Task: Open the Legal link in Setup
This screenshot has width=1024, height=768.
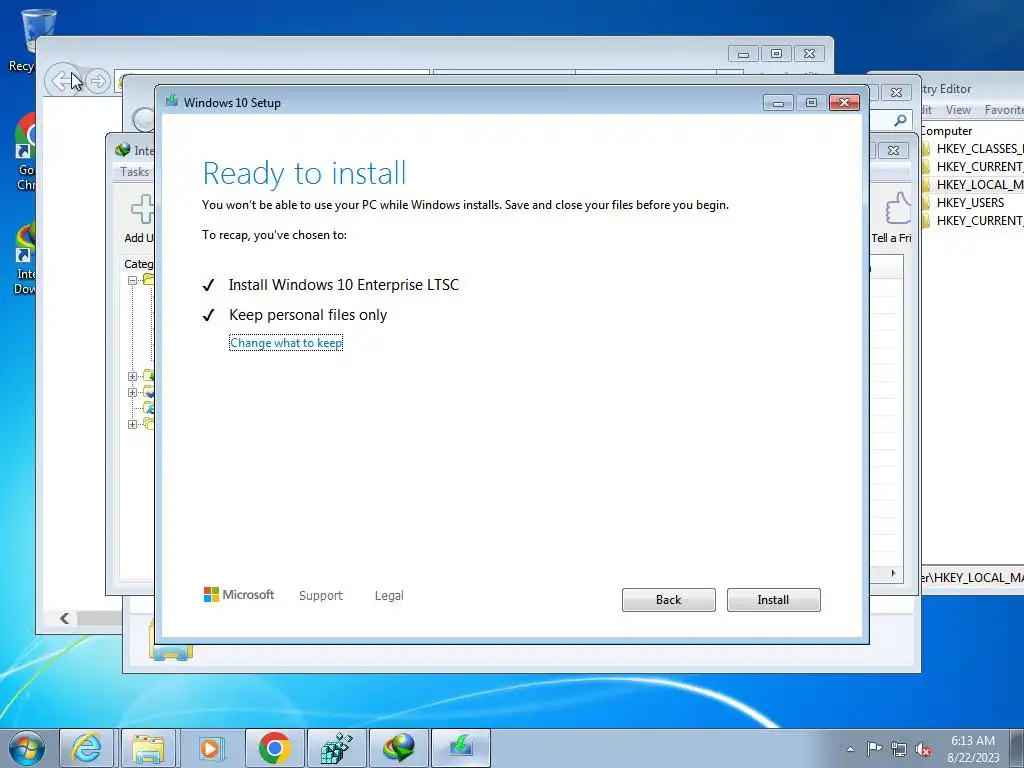Action: coord(389,596)
